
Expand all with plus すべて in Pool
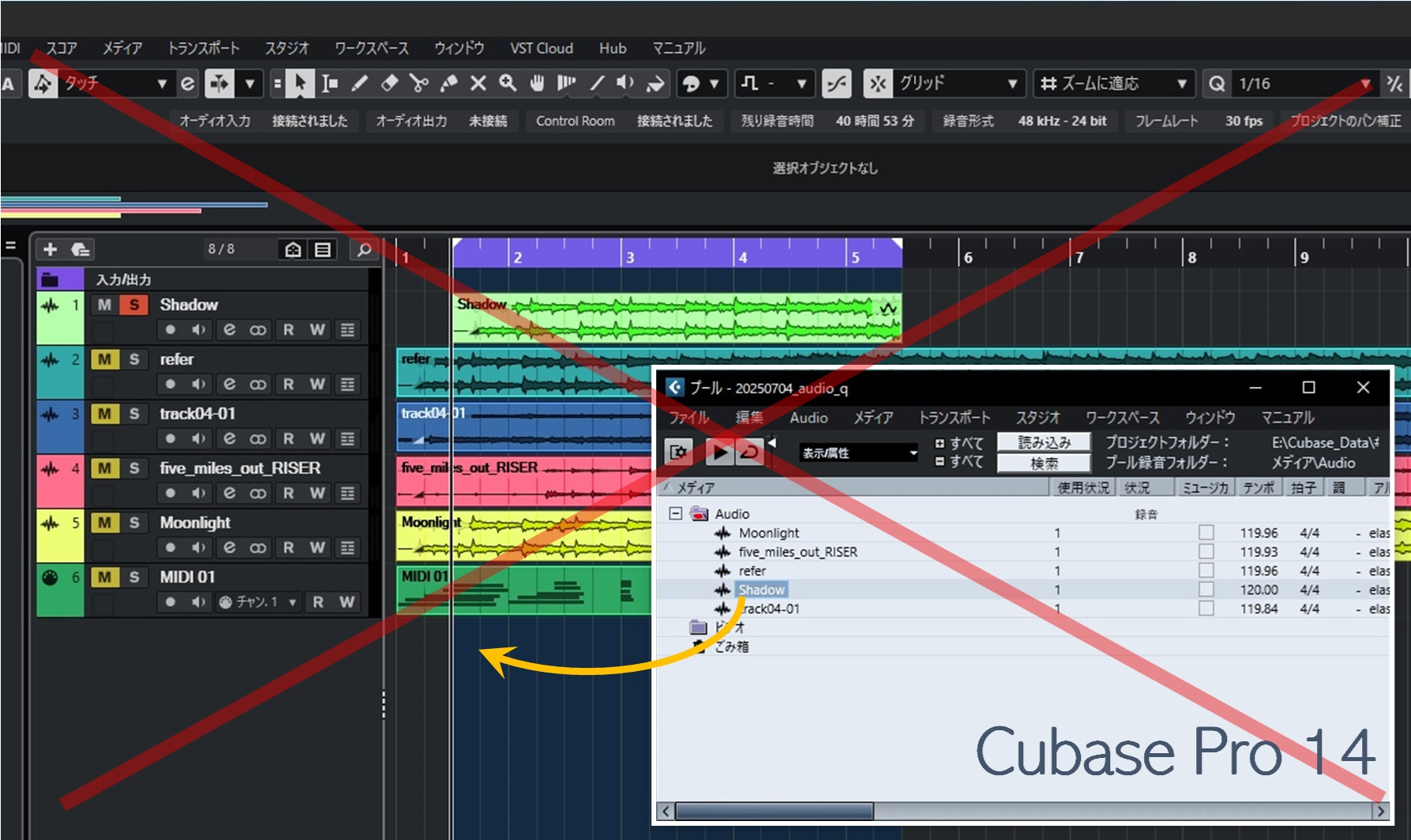(x=959, y=443)
